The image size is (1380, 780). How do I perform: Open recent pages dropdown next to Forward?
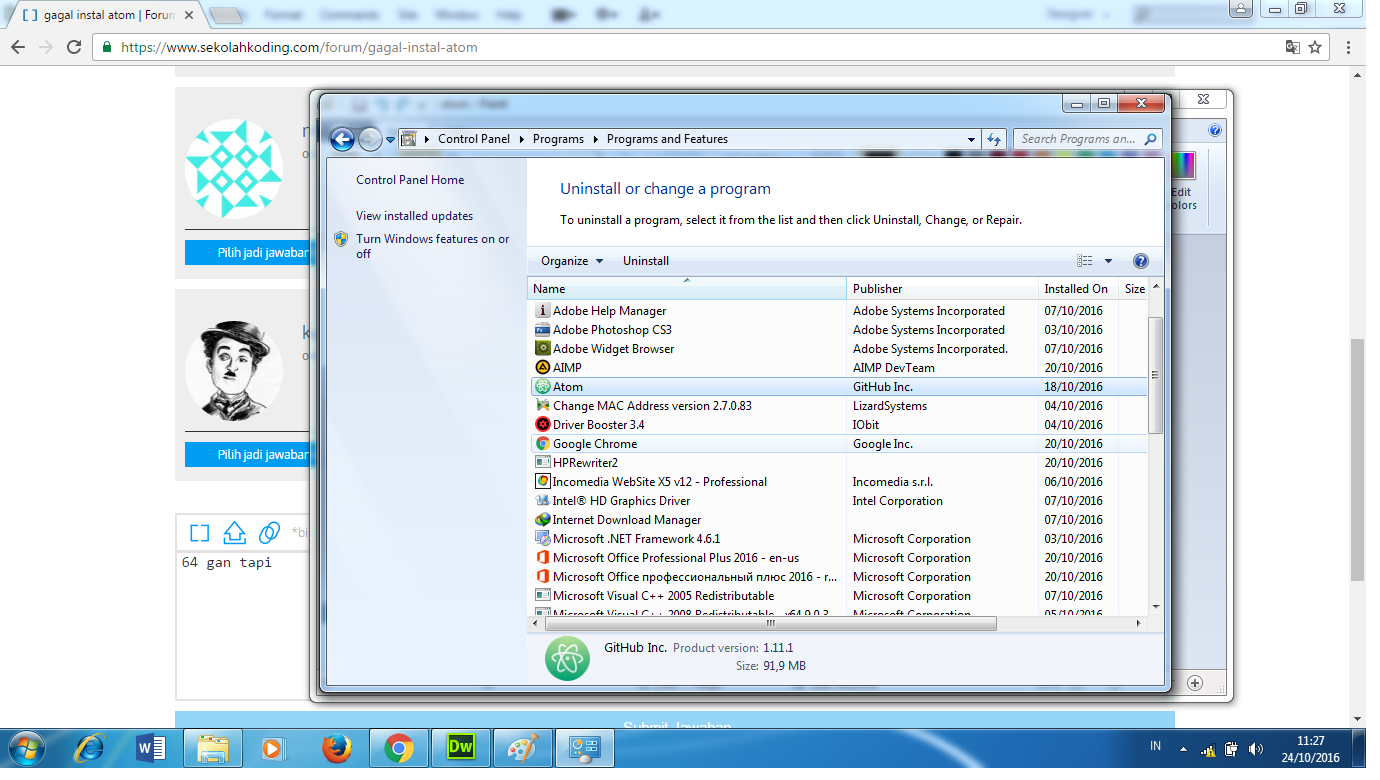click(390, 139)
